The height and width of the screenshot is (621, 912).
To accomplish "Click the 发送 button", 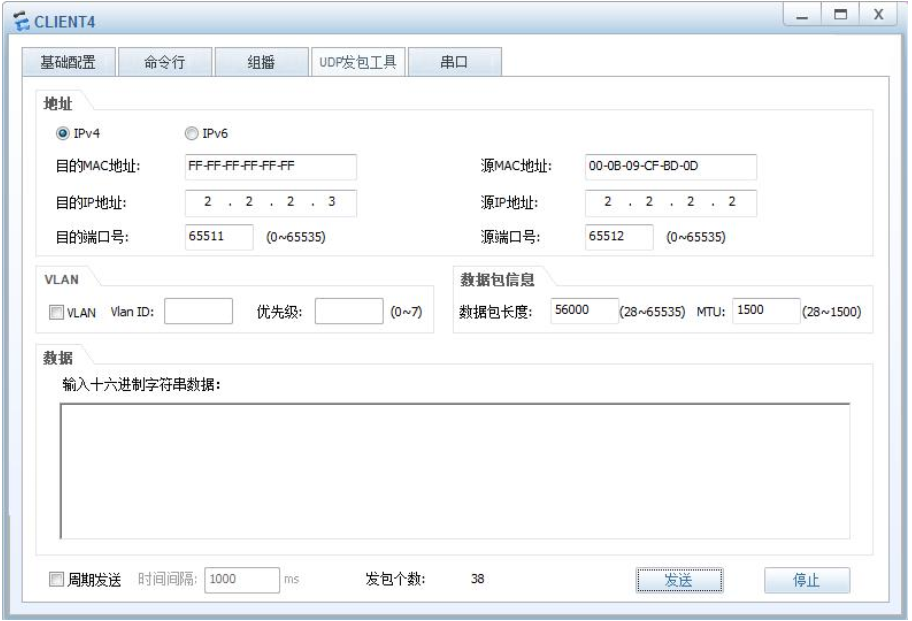I will click(679, 580).
